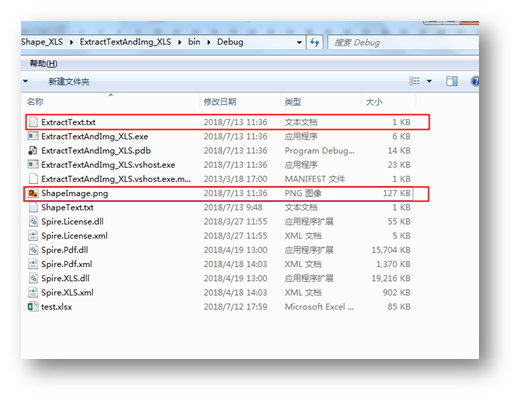Open the 帮助(H) menu
The image size is (521, 401).
click(43, 63)
